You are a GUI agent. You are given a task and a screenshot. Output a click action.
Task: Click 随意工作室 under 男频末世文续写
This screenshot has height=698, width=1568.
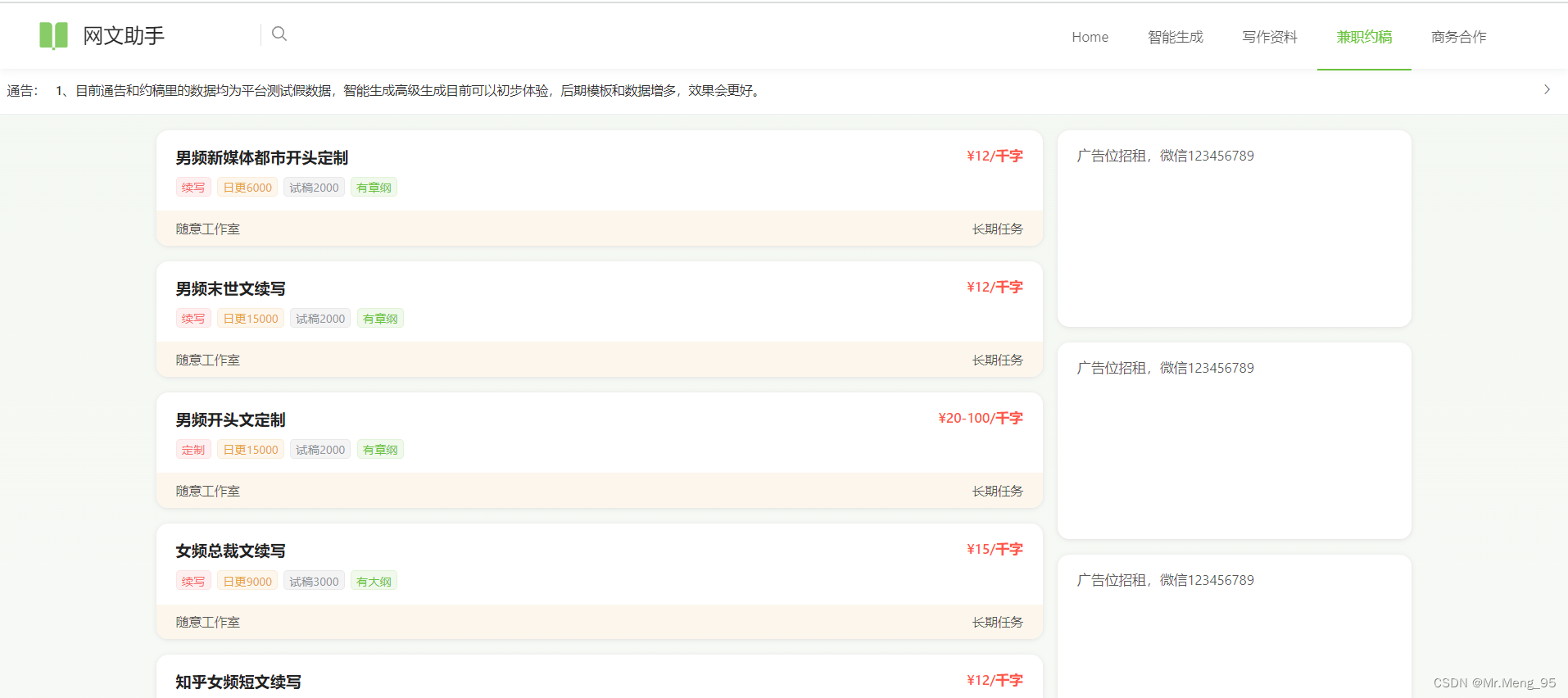(x=208, y=360)
